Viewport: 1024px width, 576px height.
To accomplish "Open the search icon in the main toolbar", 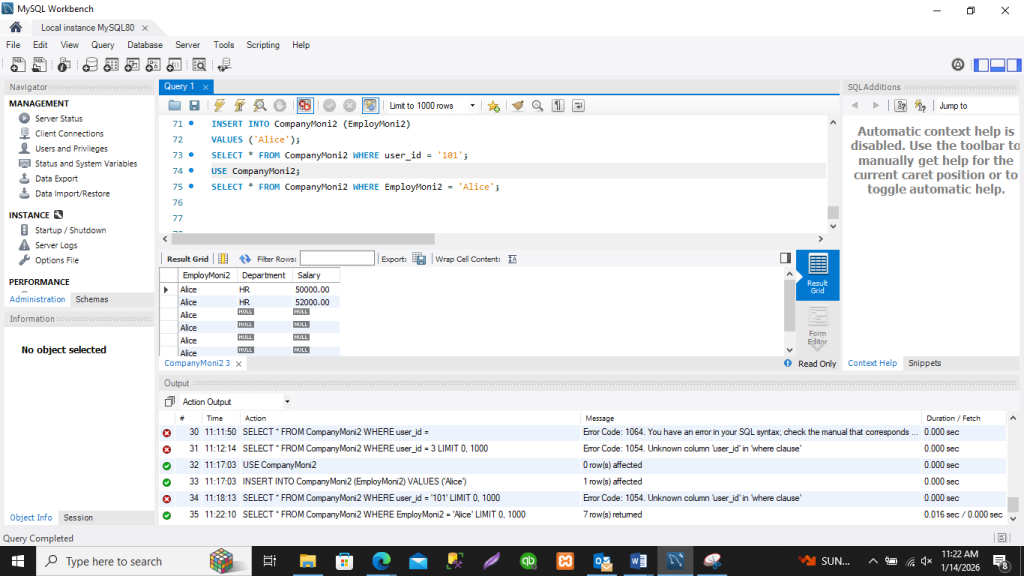I will [x=198, y=64].
